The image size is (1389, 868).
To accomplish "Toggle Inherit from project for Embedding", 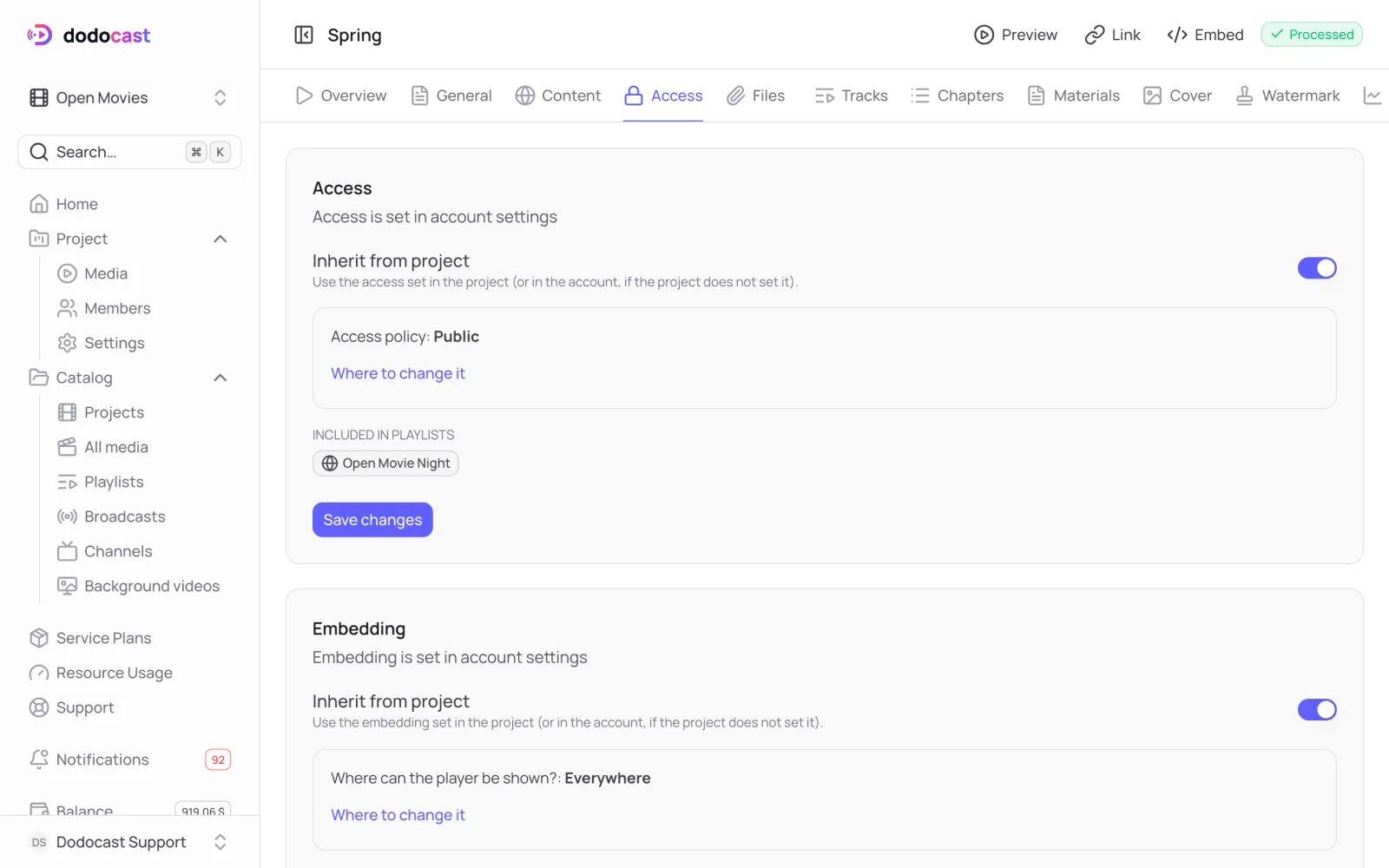I will [1317, 709].
